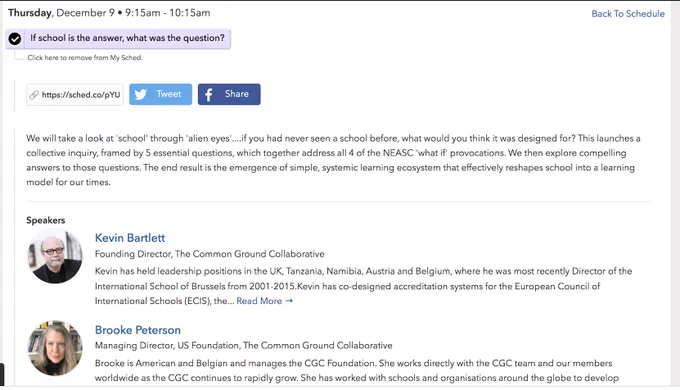Uncheck the session checkmark circle icon
The height and width of the screenshot is (390, 680).
(15, 39)
